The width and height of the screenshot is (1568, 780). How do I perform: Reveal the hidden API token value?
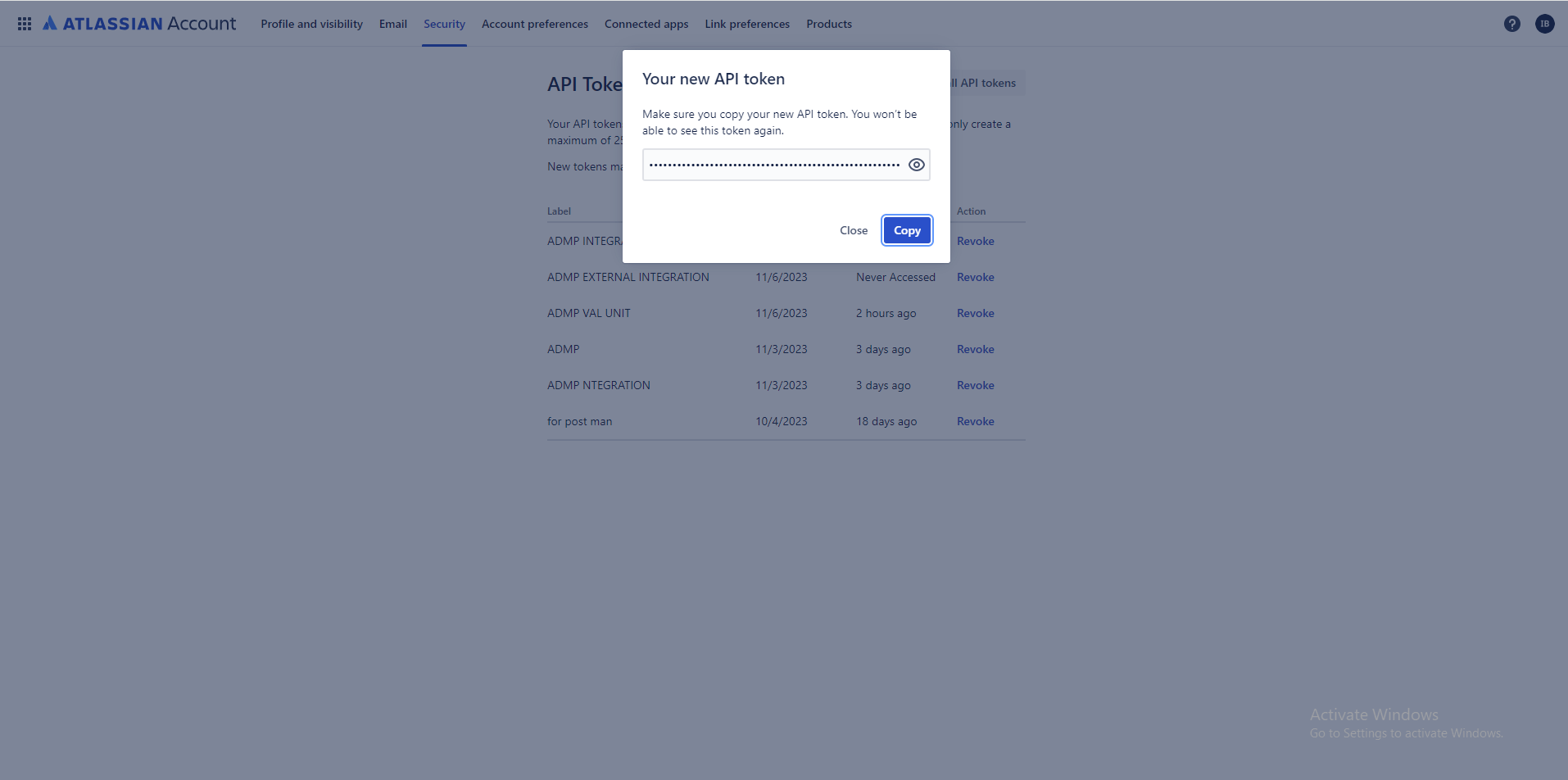[x=916, y=164]
